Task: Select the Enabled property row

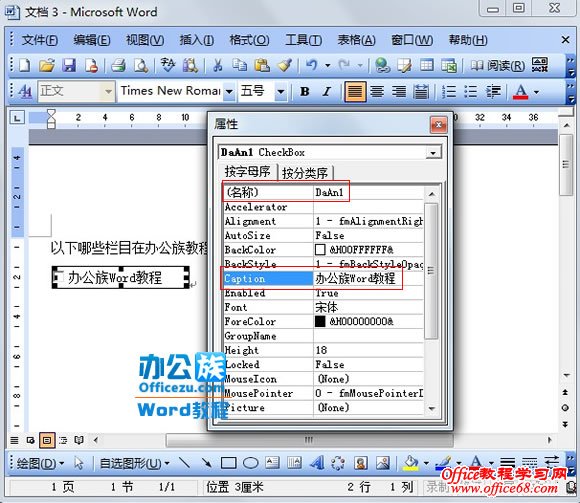Action: [x=324, y=293]
